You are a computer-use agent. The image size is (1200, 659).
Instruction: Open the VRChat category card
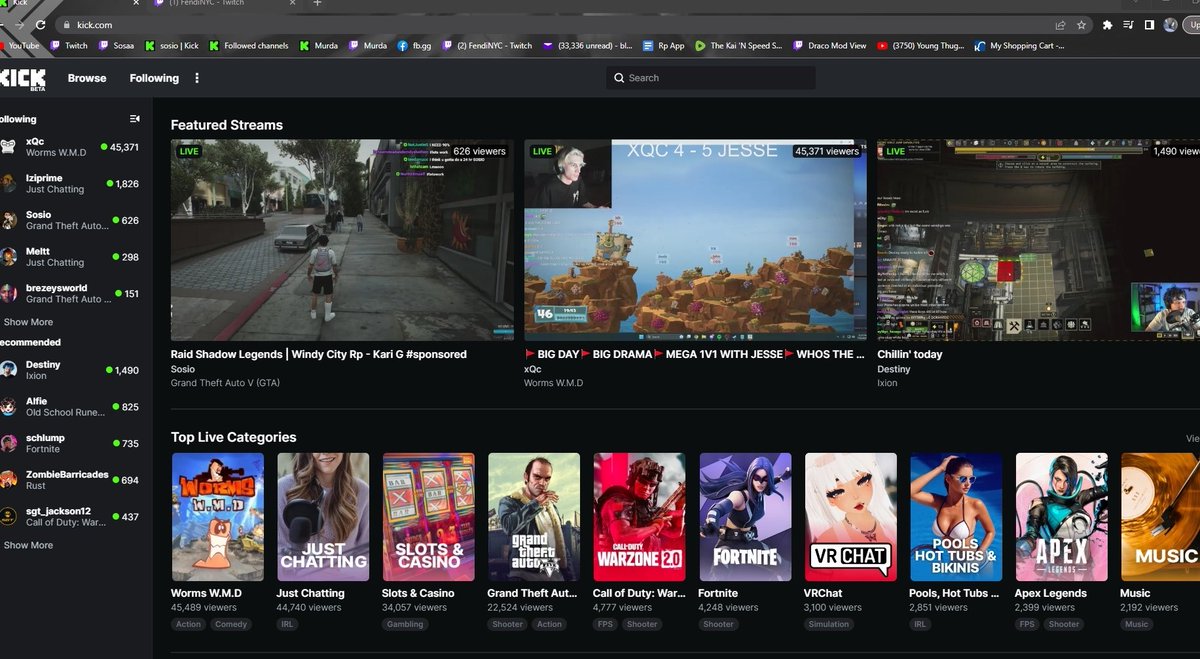click(850, 517)
